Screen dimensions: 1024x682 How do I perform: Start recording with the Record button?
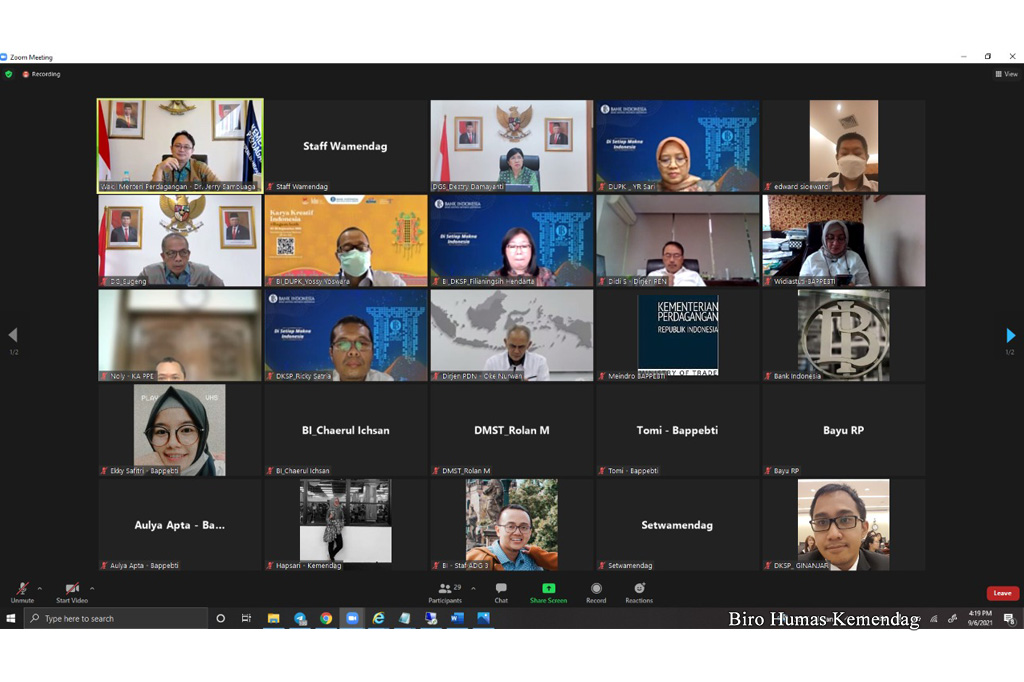tap(596, 593)
